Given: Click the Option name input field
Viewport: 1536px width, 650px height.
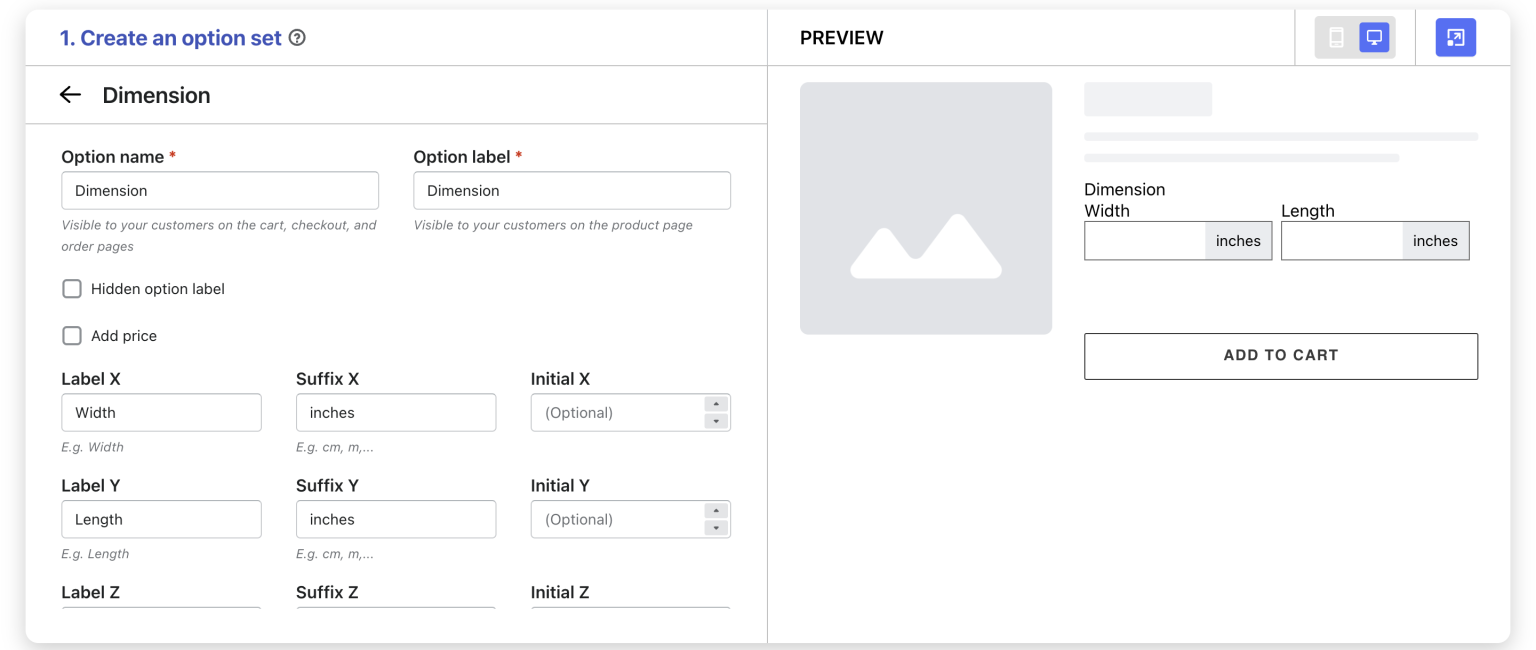Looking at the screenshot, I should point(220,191).
